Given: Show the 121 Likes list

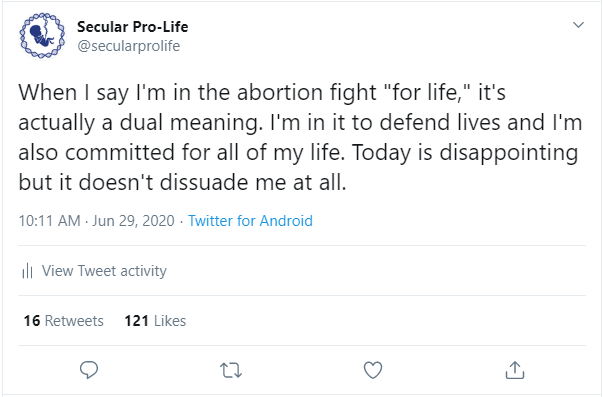Looking at the screenshot, I should 155,321.
